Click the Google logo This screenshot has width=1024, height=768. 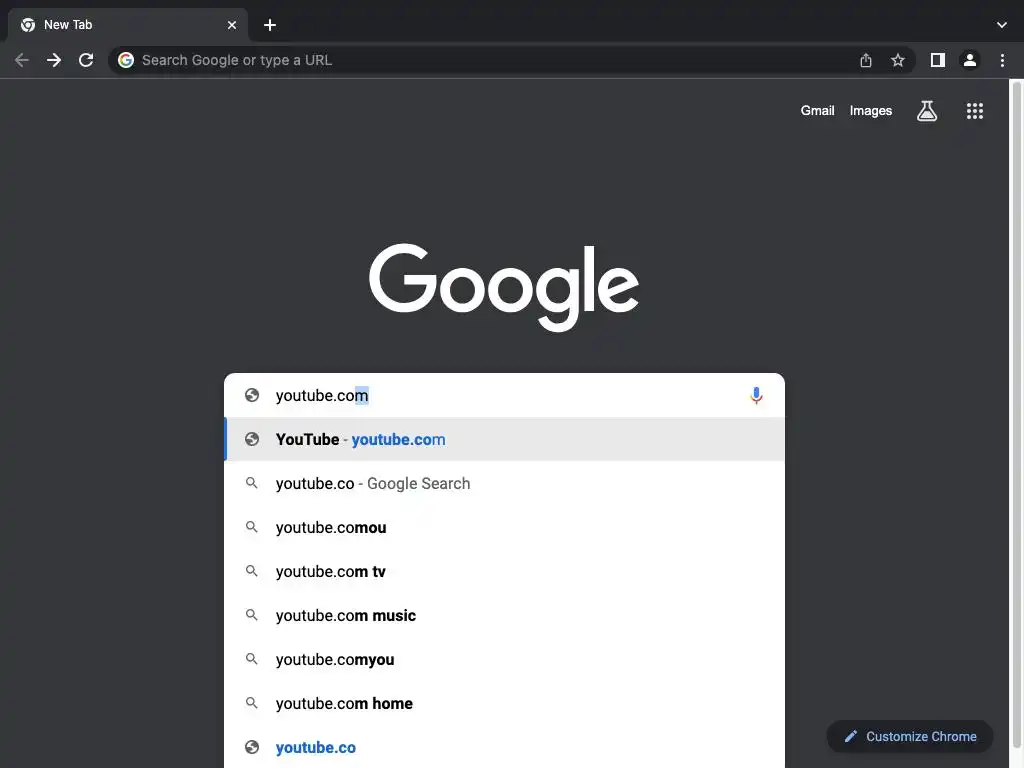coord(504,287)
